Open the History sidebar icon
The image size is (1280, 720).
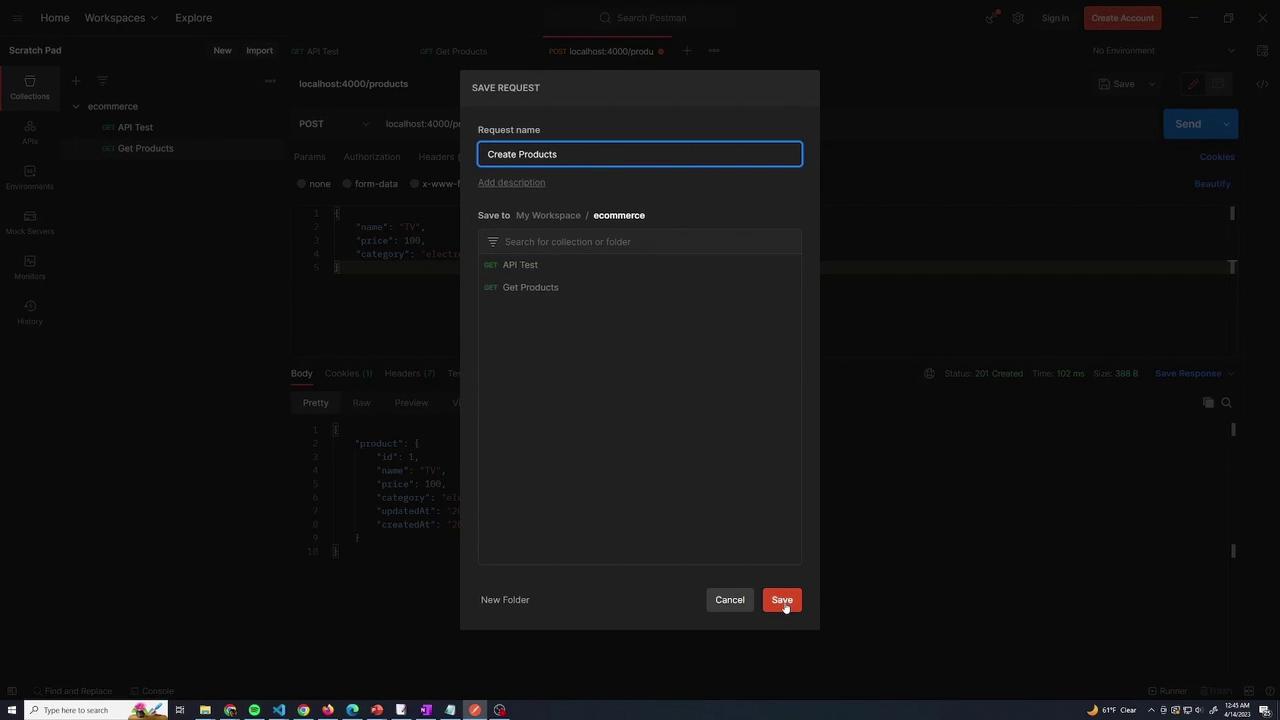[x=29, y=312]
